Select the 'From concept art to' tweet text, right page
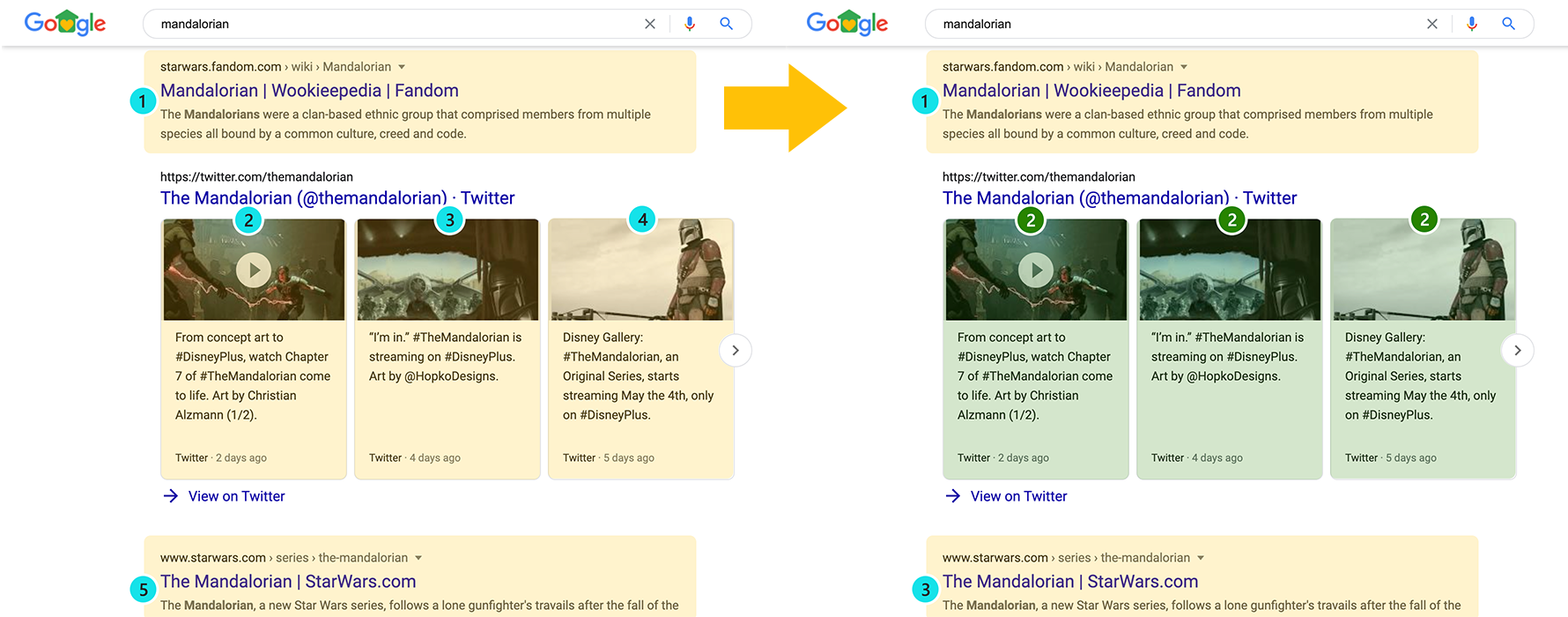1568x617 pixels. click(1035, 376)
